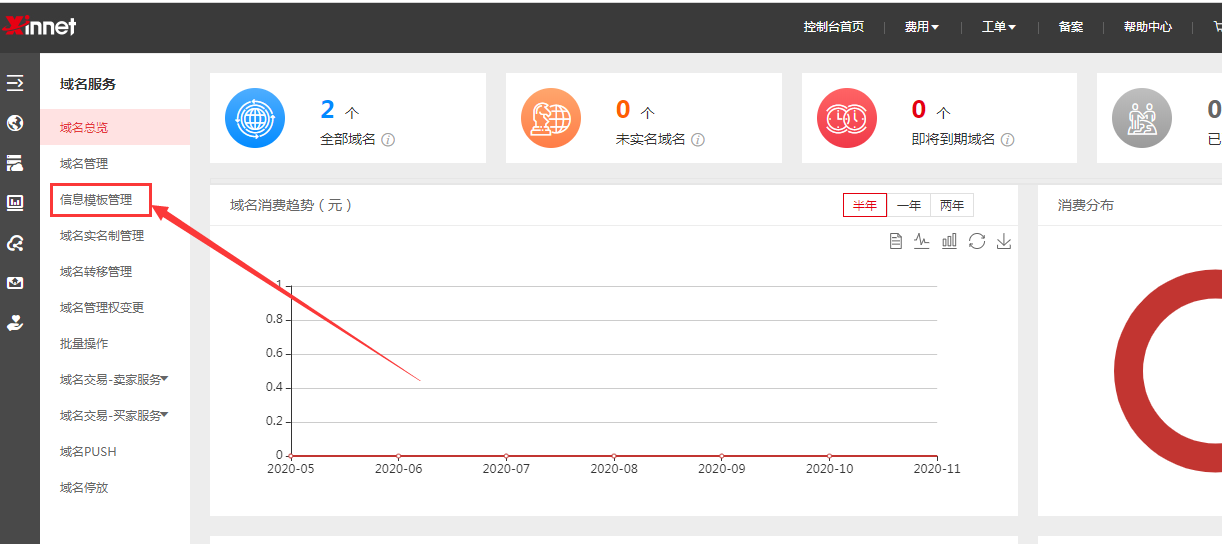
Task: Click the all-domains count 2
Action: (x=328, y=109)
